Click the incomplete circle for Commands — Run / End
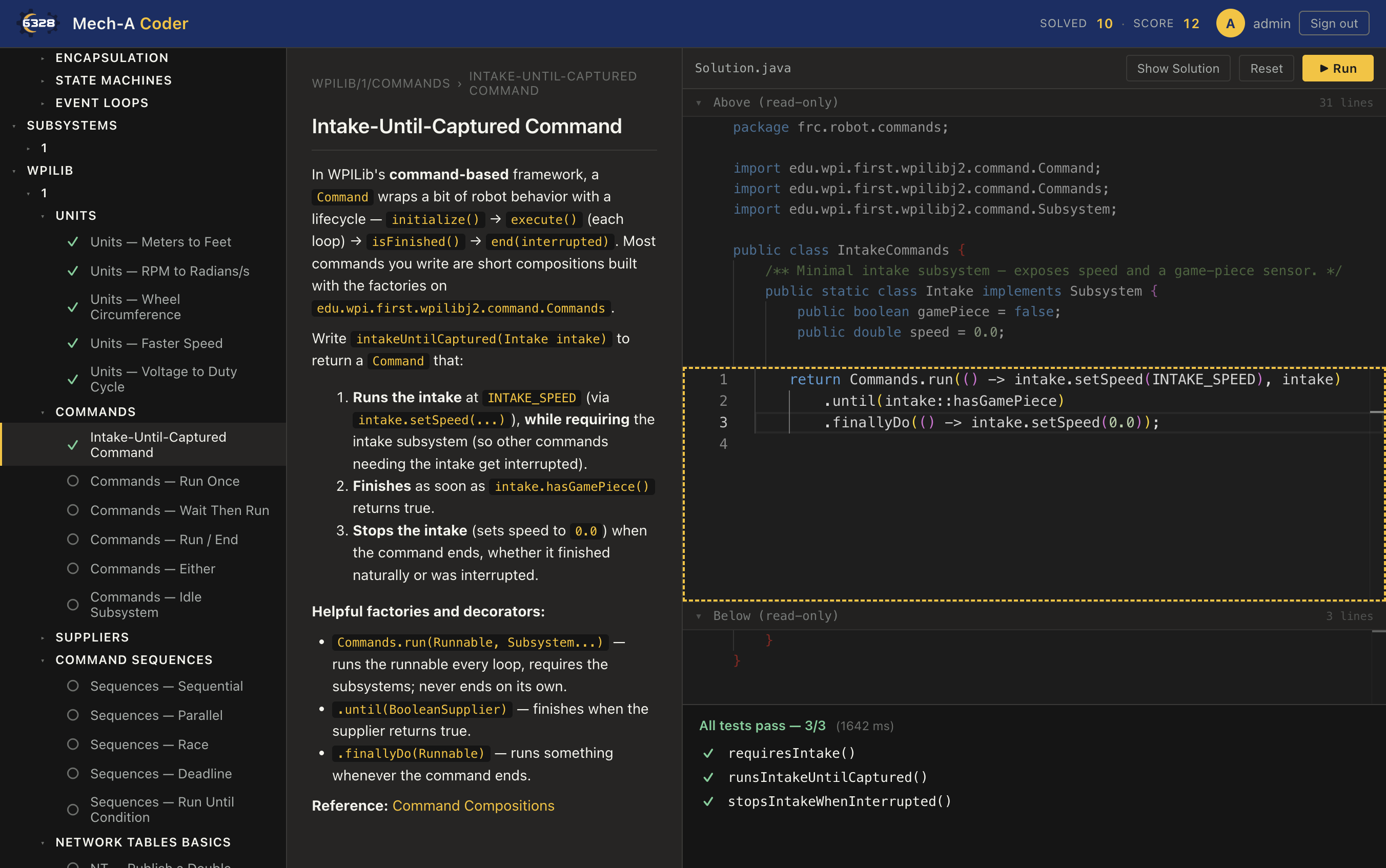 pos(73,540)
